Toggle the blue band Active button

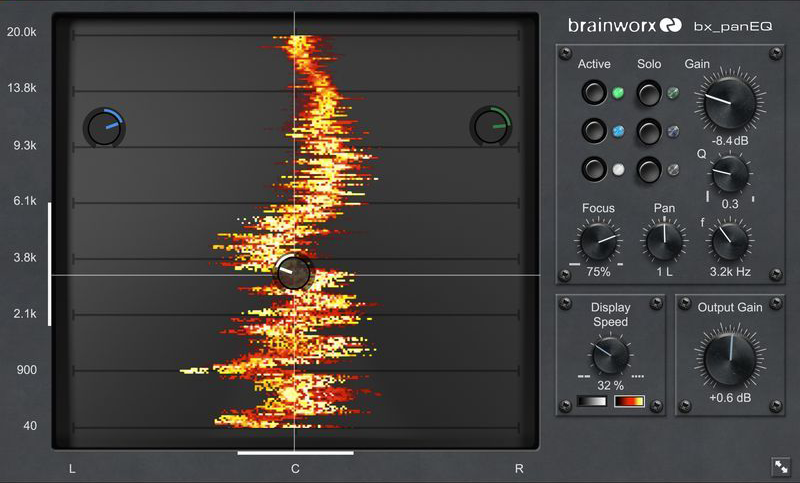pyautogui.click(x=595, y=131)
